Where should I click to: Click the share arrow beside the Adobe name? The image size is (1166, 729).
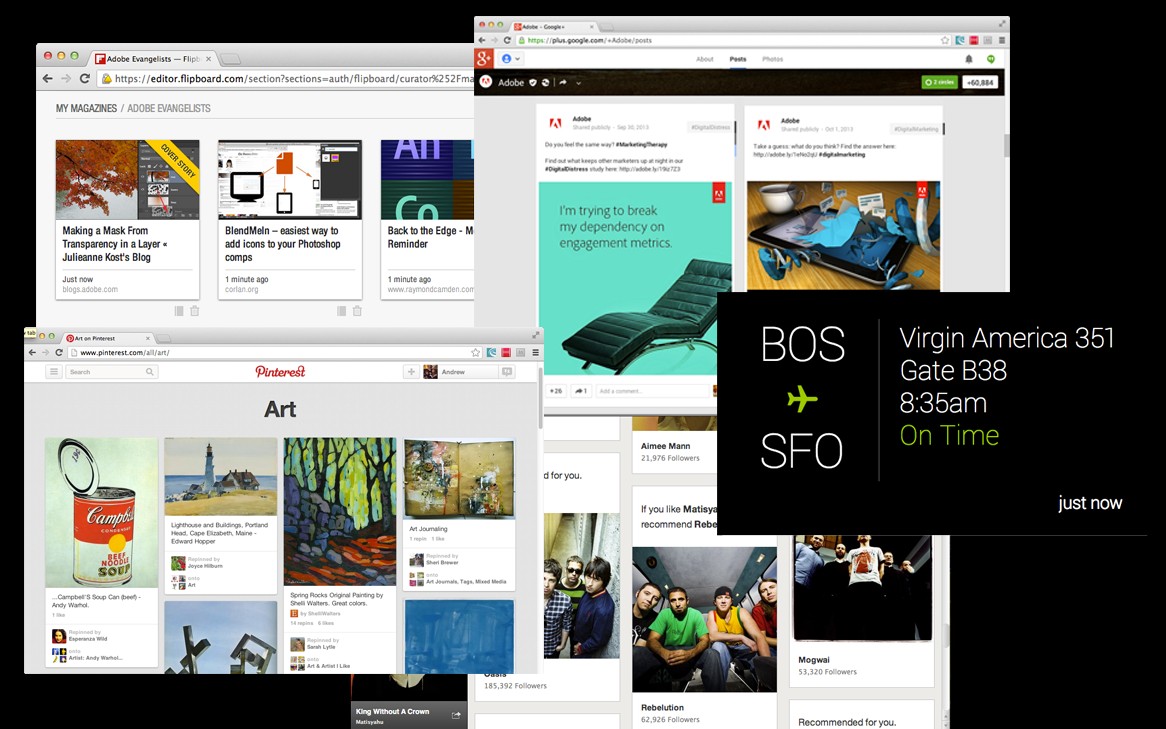[x=563, y=82]
